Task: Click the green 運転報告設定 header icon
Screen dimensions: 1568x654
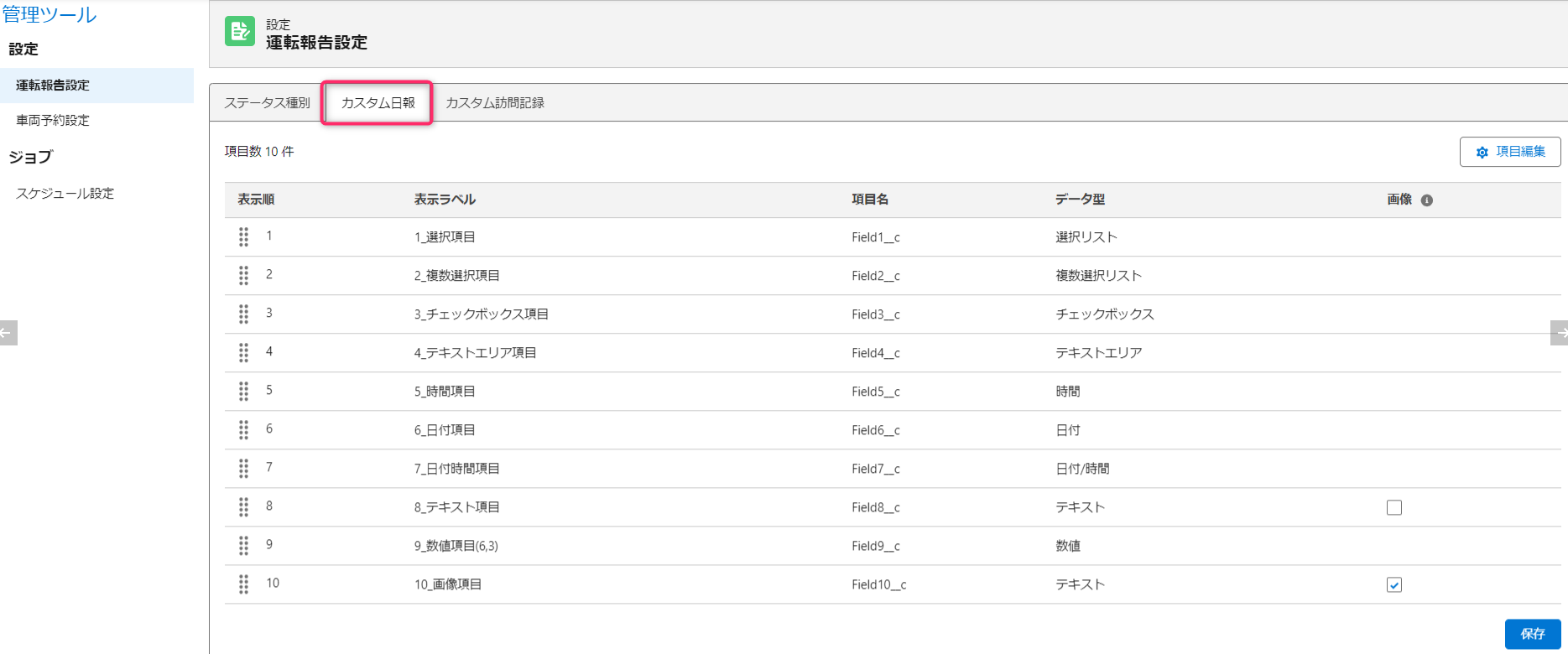Action: coord(240,32)
